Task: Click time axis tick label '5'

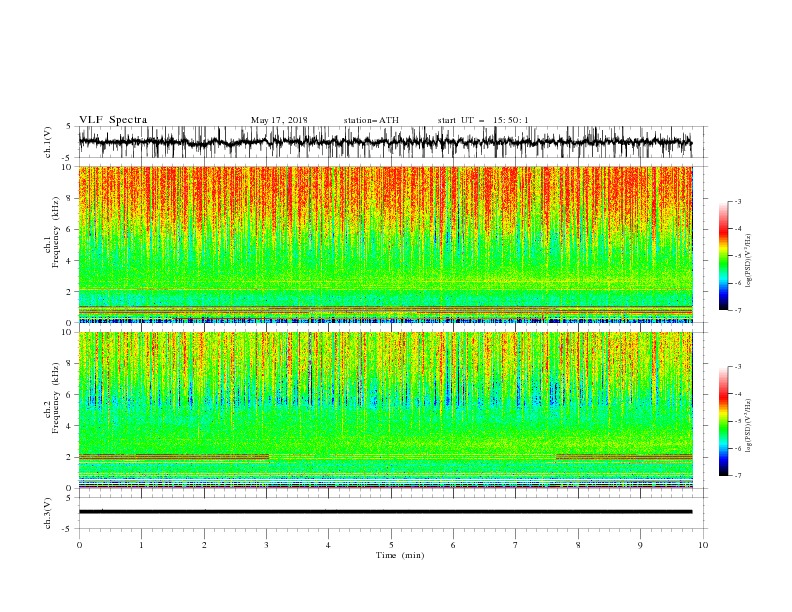Action: pos(391,545)
